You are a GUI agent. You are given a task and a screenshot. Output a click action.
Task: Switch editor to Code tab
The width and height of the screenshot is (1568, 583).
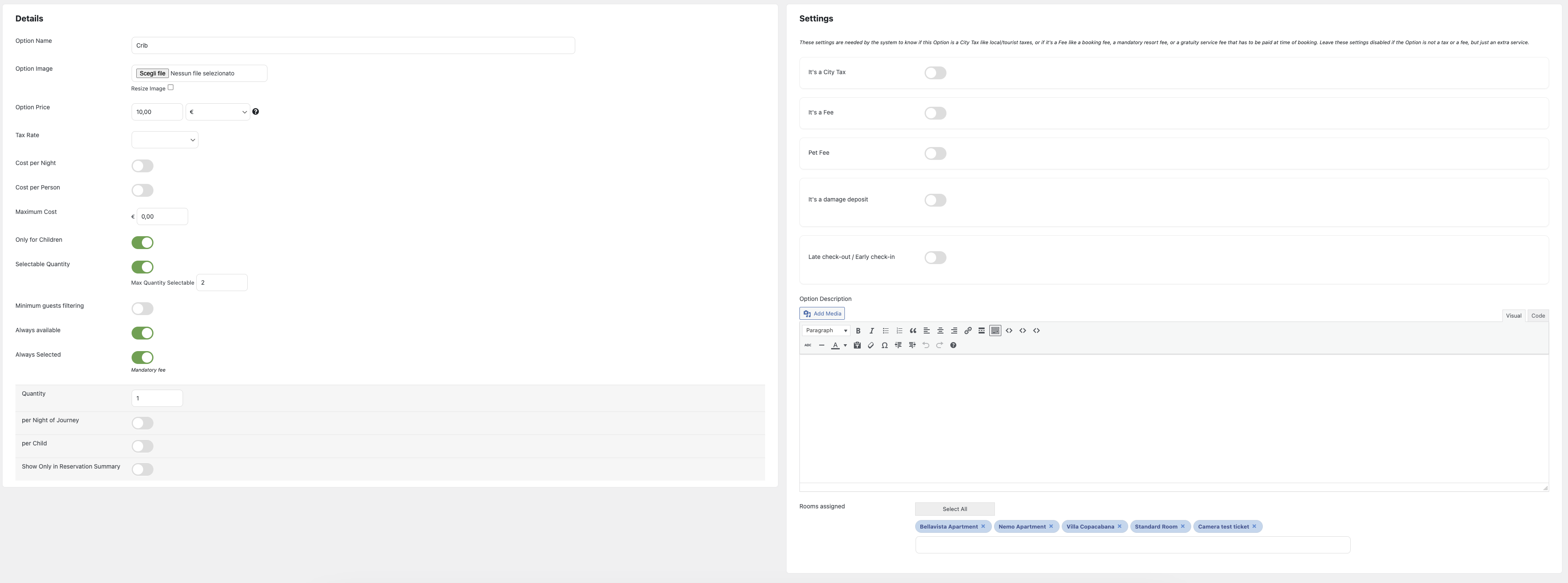click(1538, 315)
